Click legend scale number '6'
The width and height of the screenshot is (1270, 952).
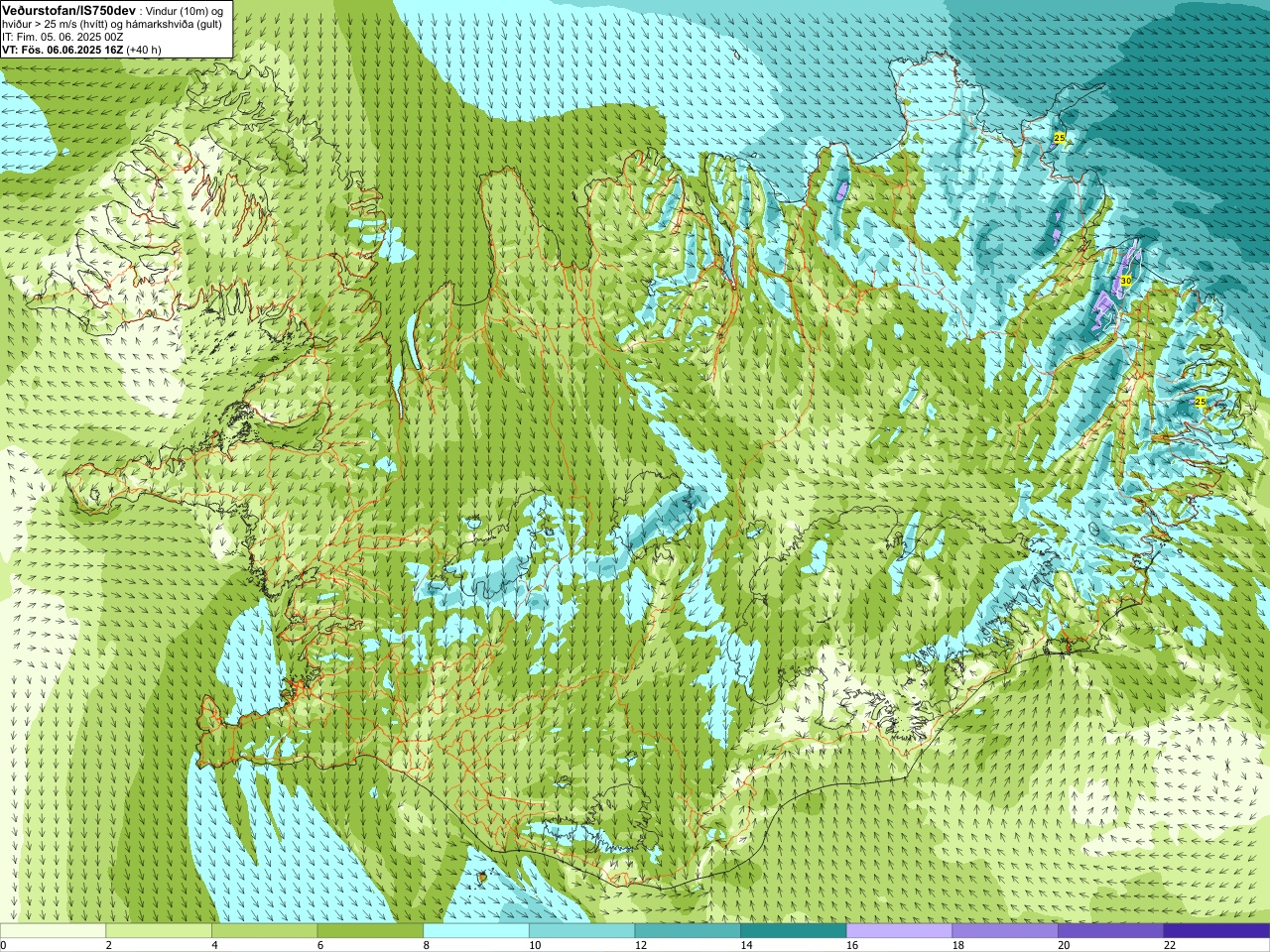[x=319, y=945]
